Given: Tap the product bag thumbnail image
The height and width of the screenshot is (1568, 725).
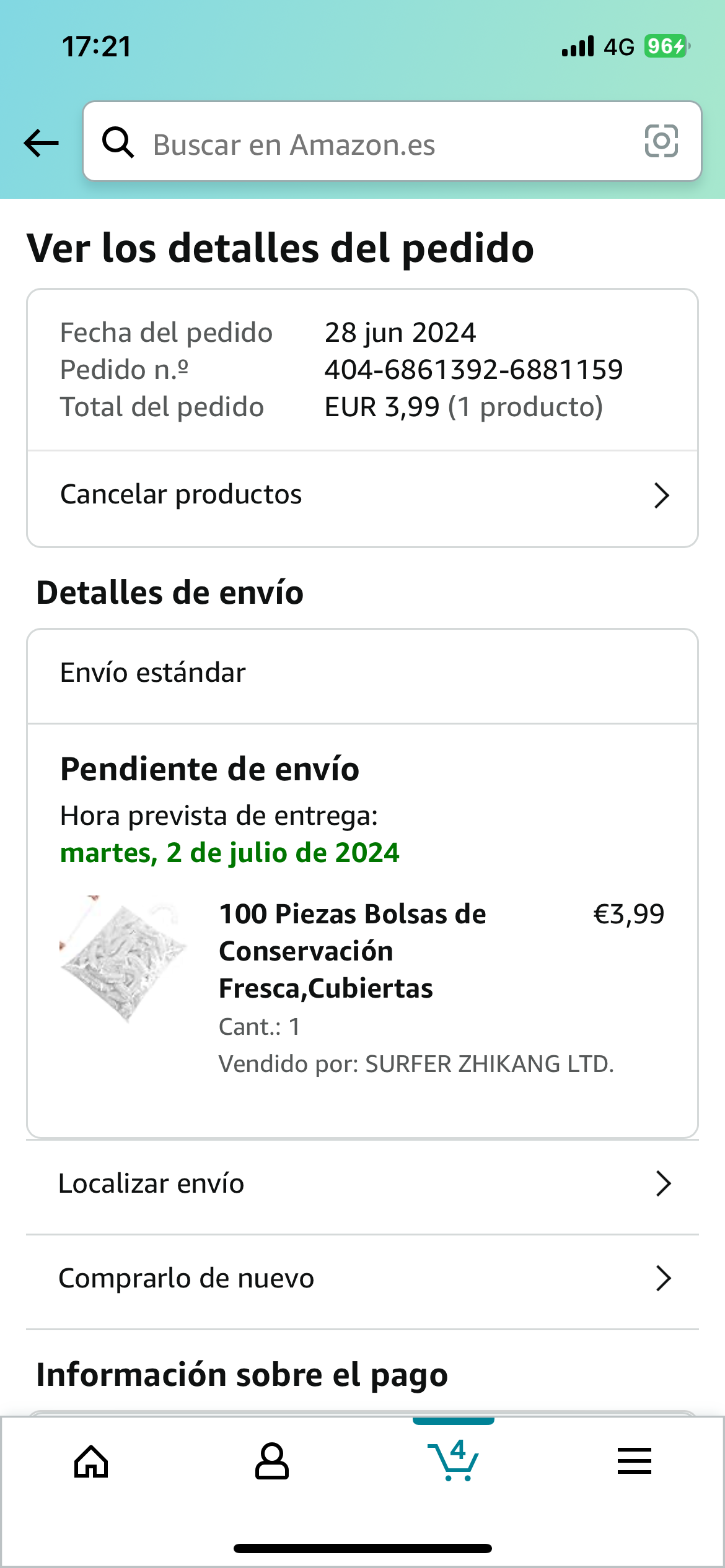Looking at the screenshot, I should [x=123, y=958].
